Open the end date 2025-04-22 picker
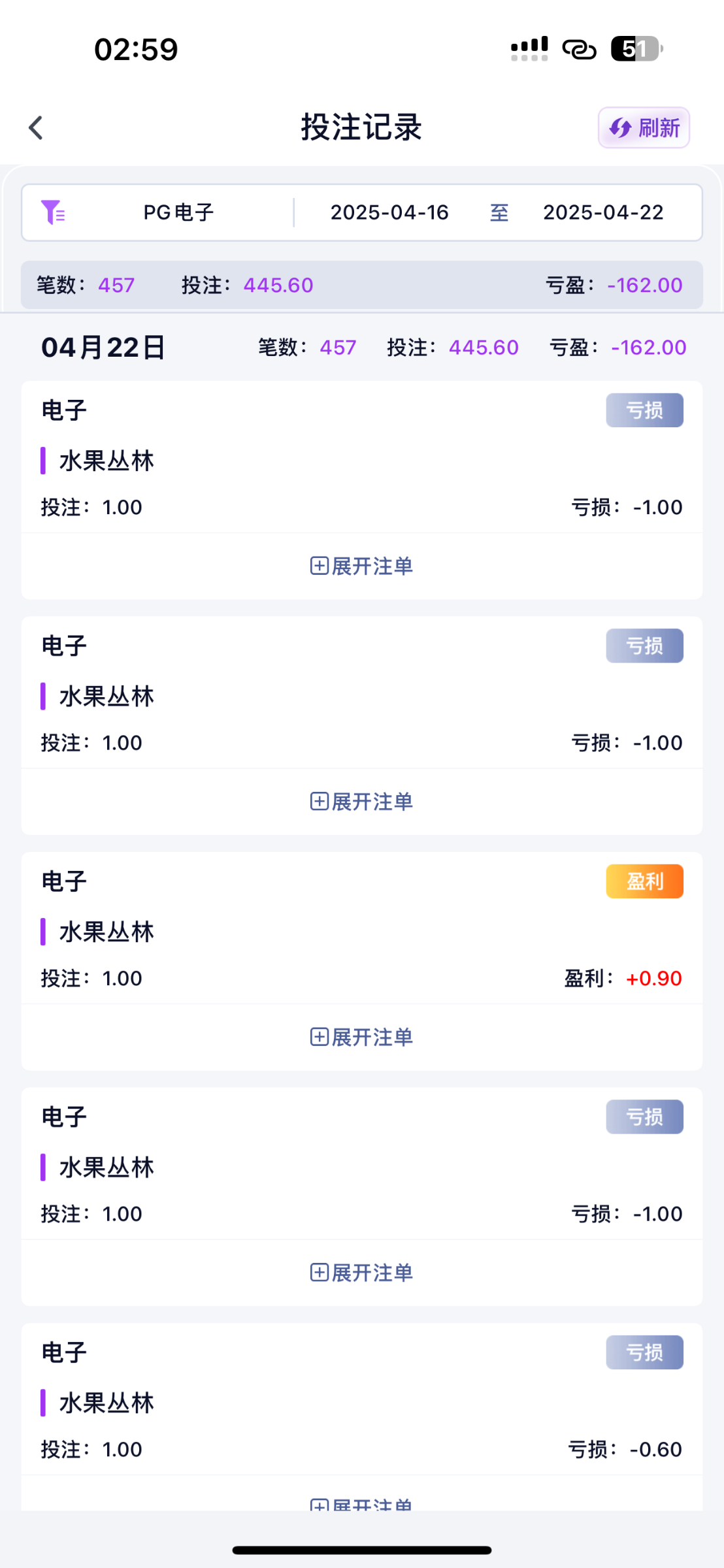The image size is (724, 1568). pos(603,212)
